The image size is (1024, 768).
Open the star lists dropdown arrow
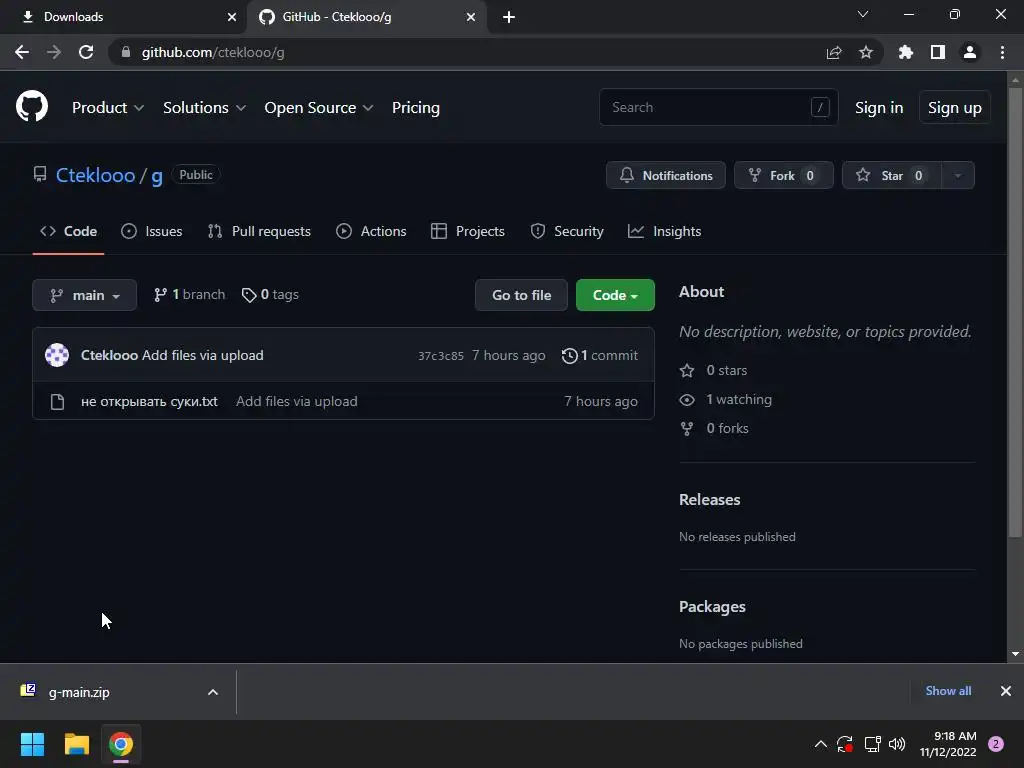coord(957,175)
